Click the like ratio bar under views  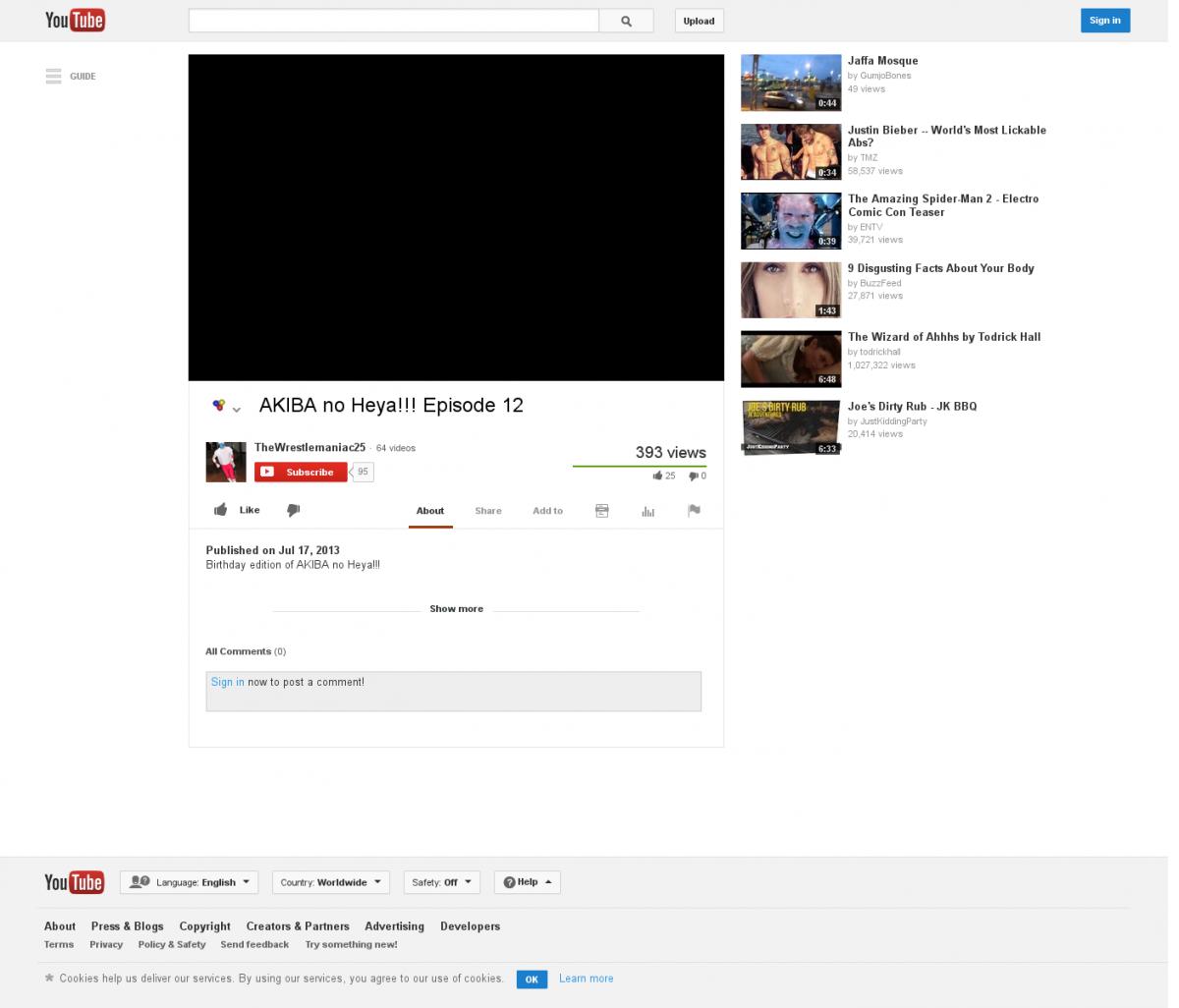(x=640, y=466)
